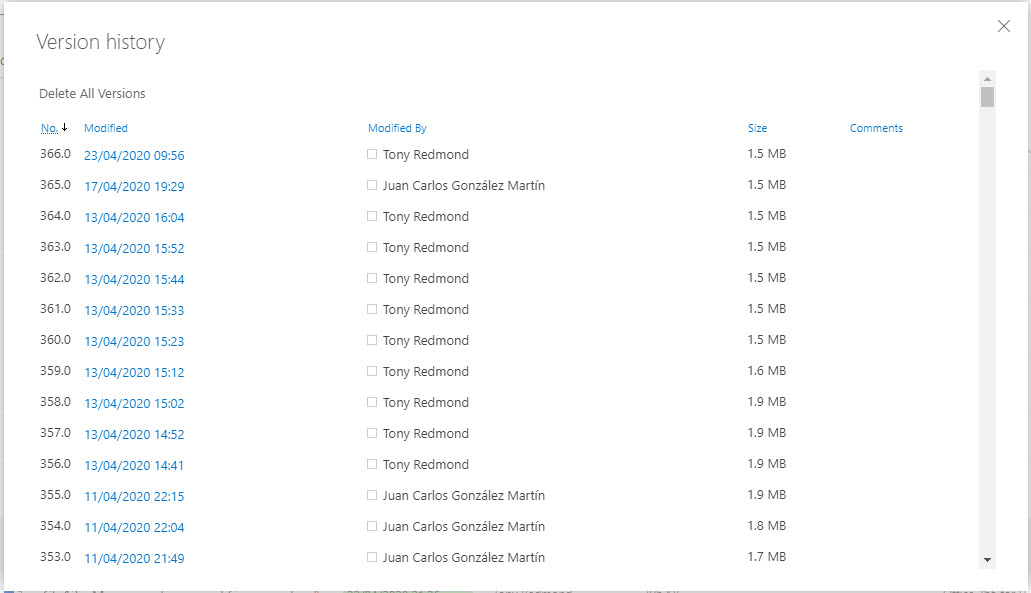Open version dated 13/04/2020 15:02
Image resolution: width=1031 pixels, height=593 pixels.
pyautogui.click(x=134, y=404)
